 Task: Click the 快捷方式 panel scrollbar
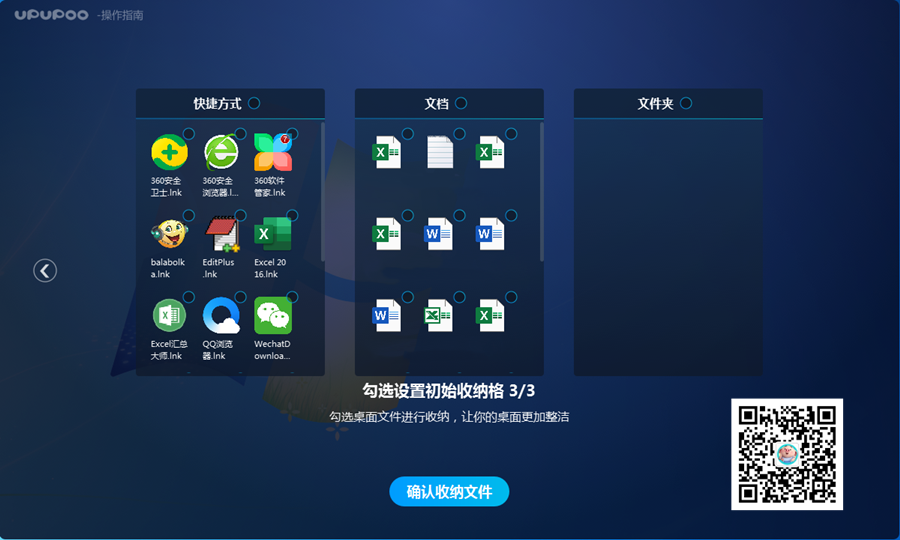[x=323, y=191]
